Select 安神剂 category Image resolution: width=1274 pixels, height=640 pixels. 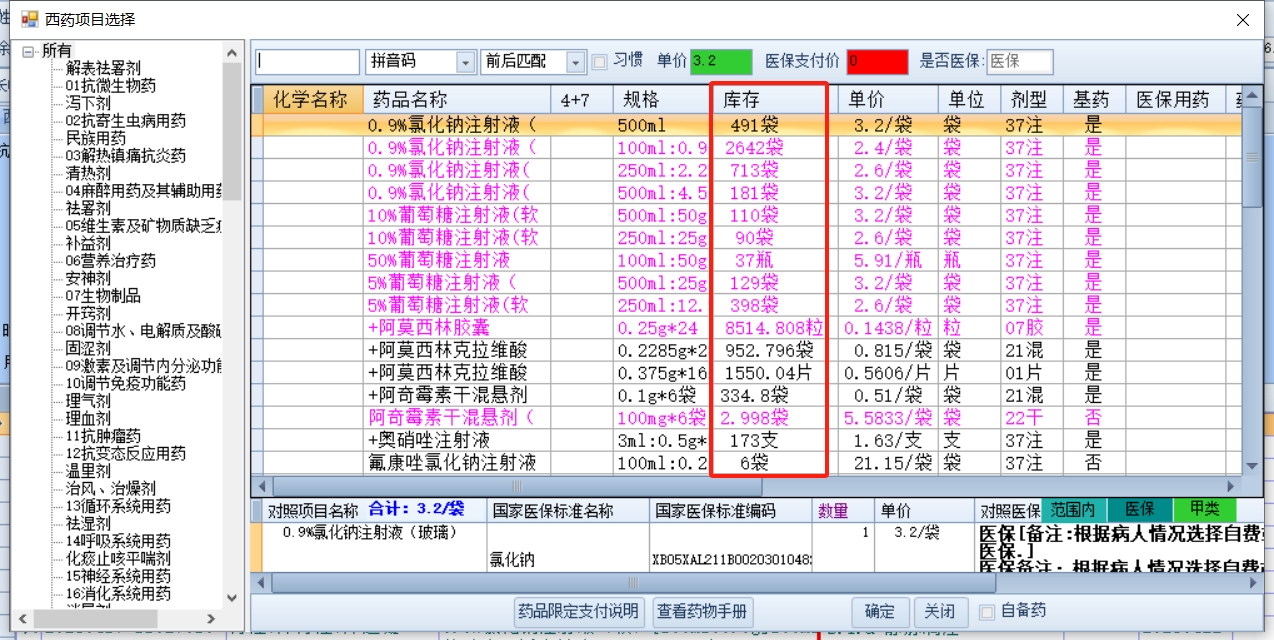coord(88,278)
